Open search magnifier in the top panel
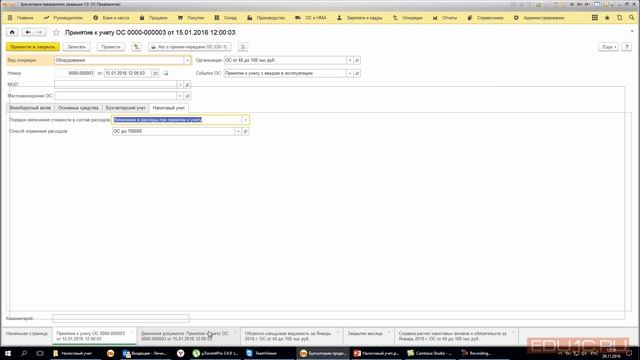This screenshot has height=360, width=640. pos(632,18)
